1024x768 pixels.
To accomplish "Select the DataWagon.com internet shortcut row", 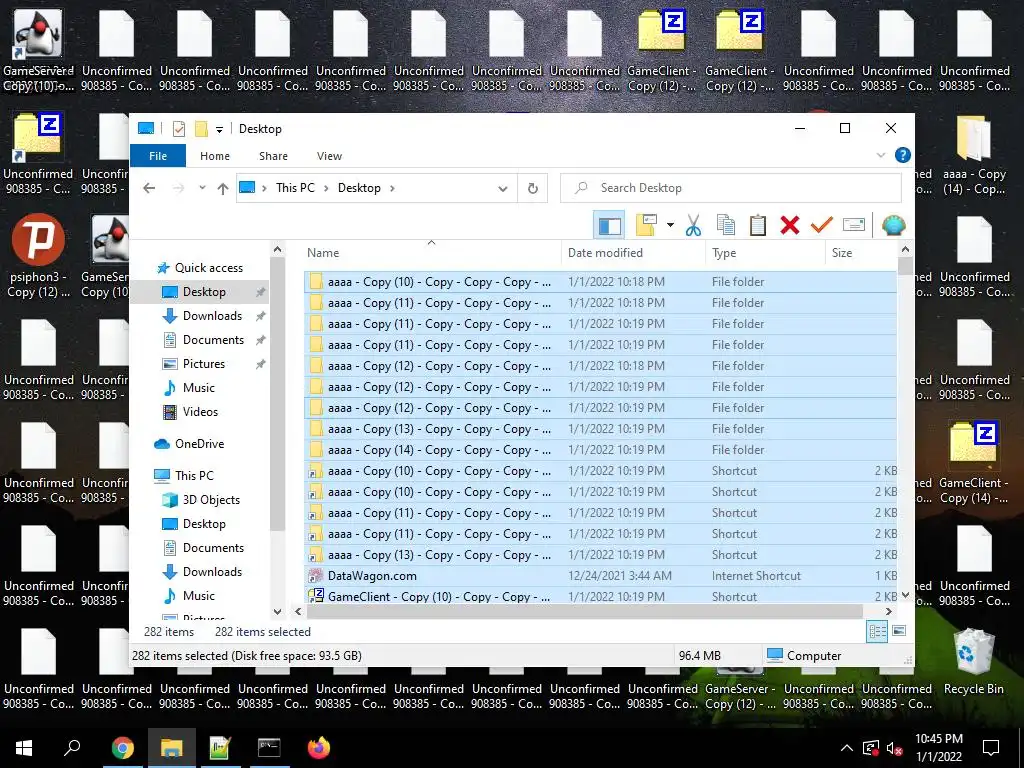I will tap(600, 576).
